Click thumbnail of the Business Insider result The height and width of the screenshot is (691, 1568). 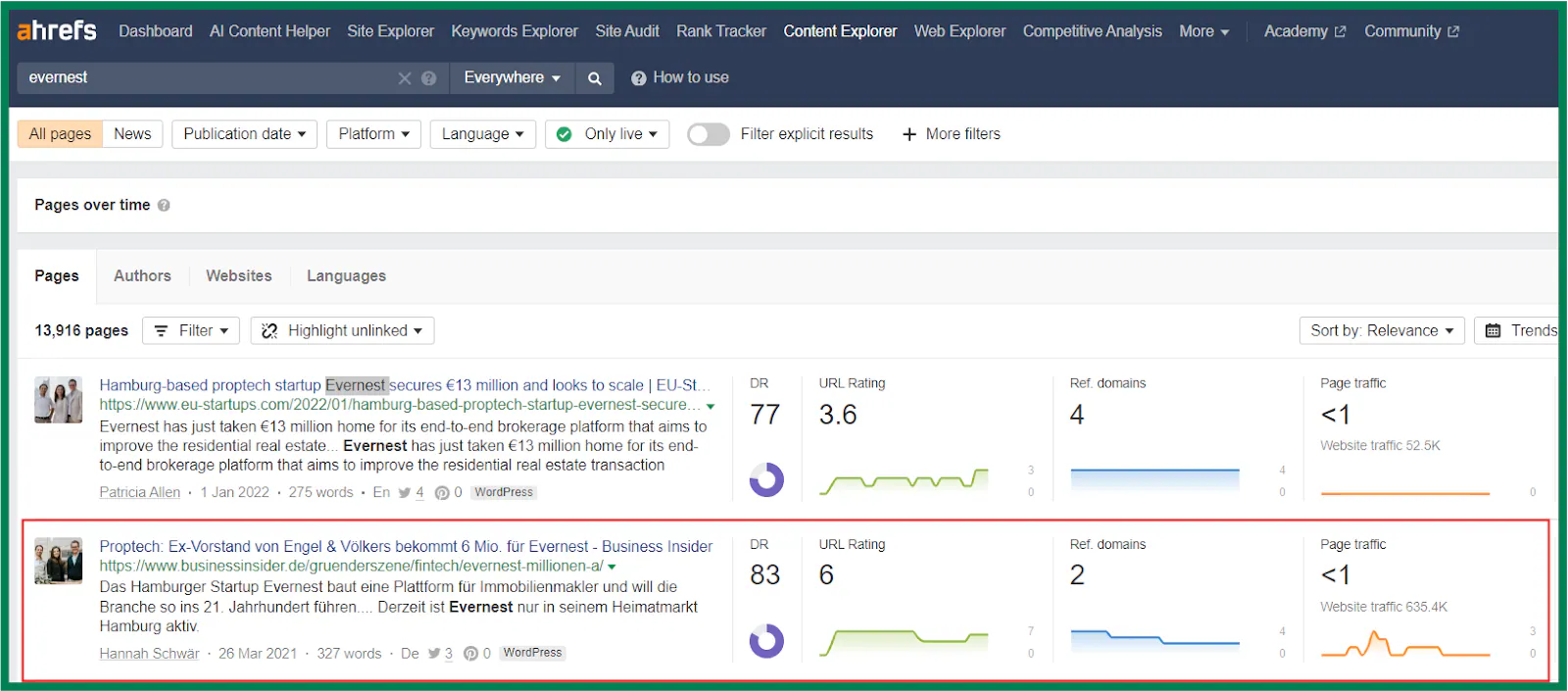(x=59, y=561)
